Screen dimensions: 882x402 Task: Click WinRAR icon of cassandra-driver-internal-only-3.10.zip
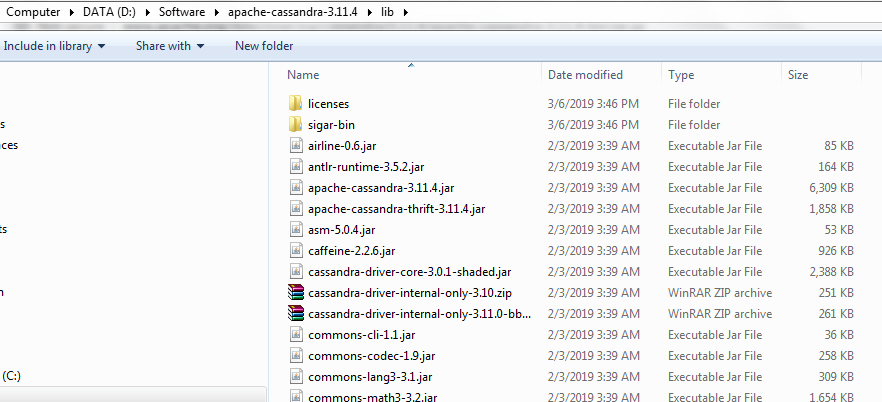[296, 292]
